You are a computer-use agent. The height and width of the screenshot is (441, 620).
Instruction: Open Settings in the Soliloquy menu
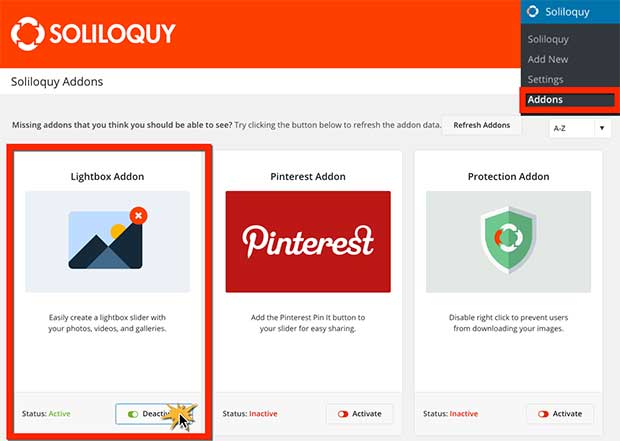(x=545, y=79)
